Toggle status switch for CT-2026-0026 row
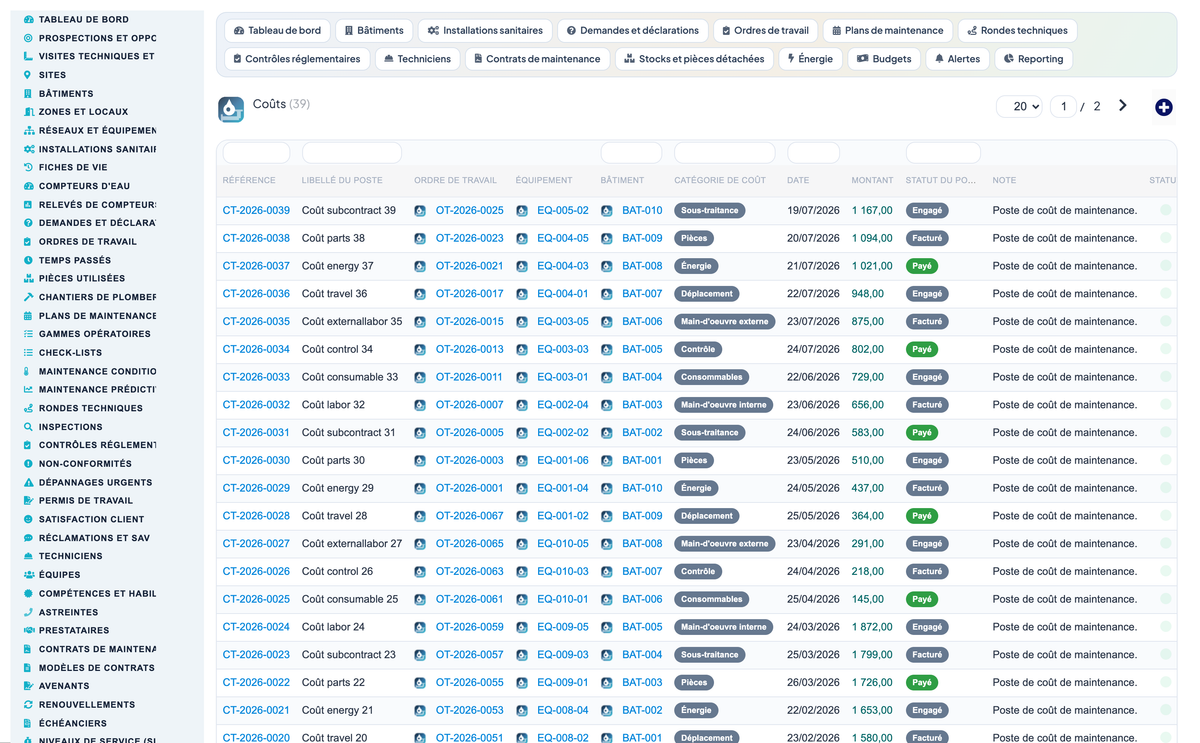Image resolution: width=1200 pixels, height=743 pixels. coord(1165,571)
